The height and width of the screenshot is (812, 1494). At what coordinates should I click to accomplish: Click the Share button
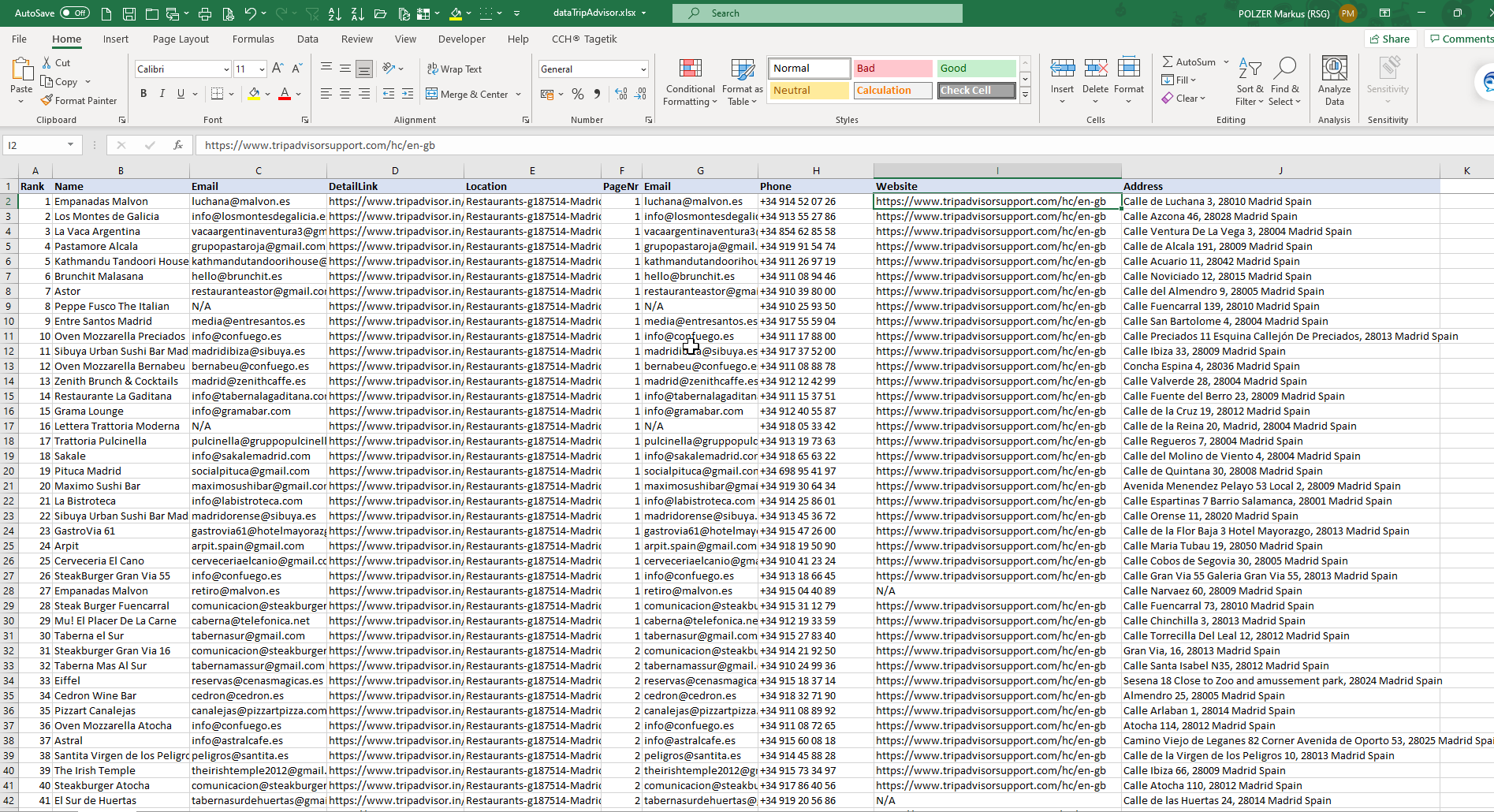1389,38
